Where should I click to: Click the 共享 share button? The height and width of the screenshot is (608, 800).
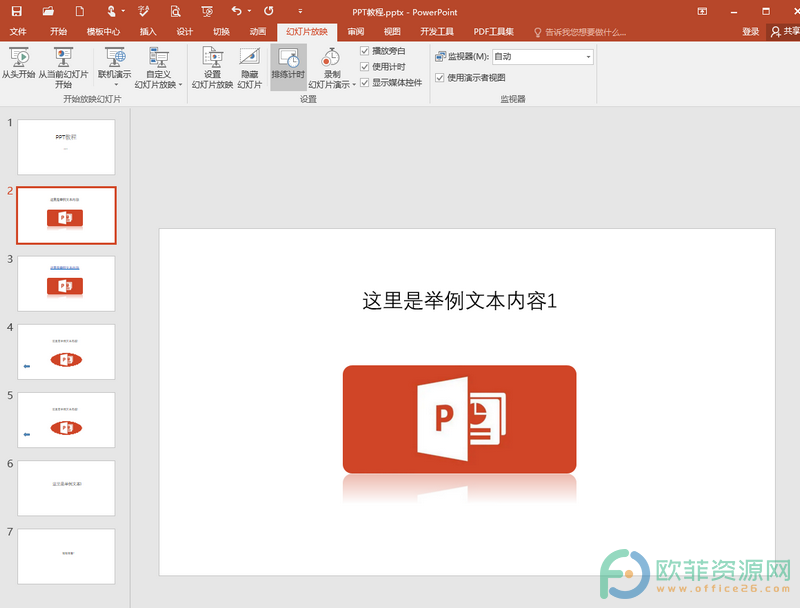[785, 32]
